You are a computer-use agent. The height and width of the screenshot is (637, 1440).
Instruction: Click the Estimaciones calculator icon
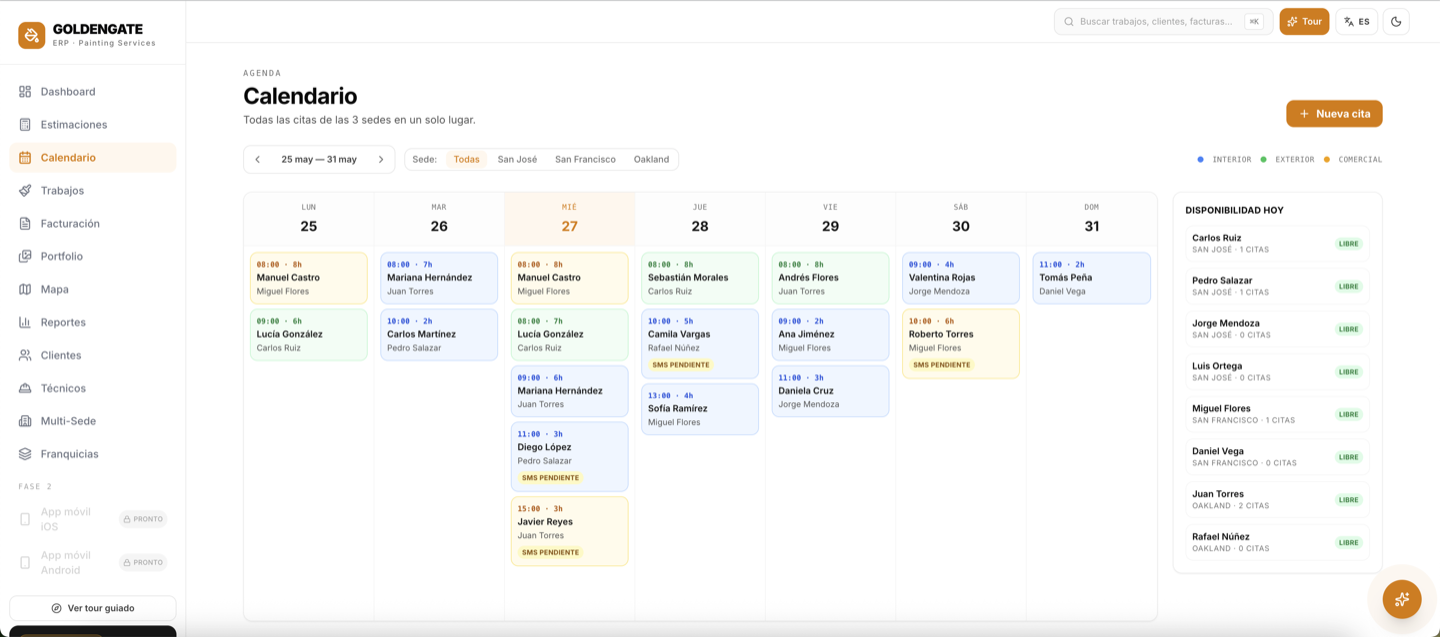(25, 125)
